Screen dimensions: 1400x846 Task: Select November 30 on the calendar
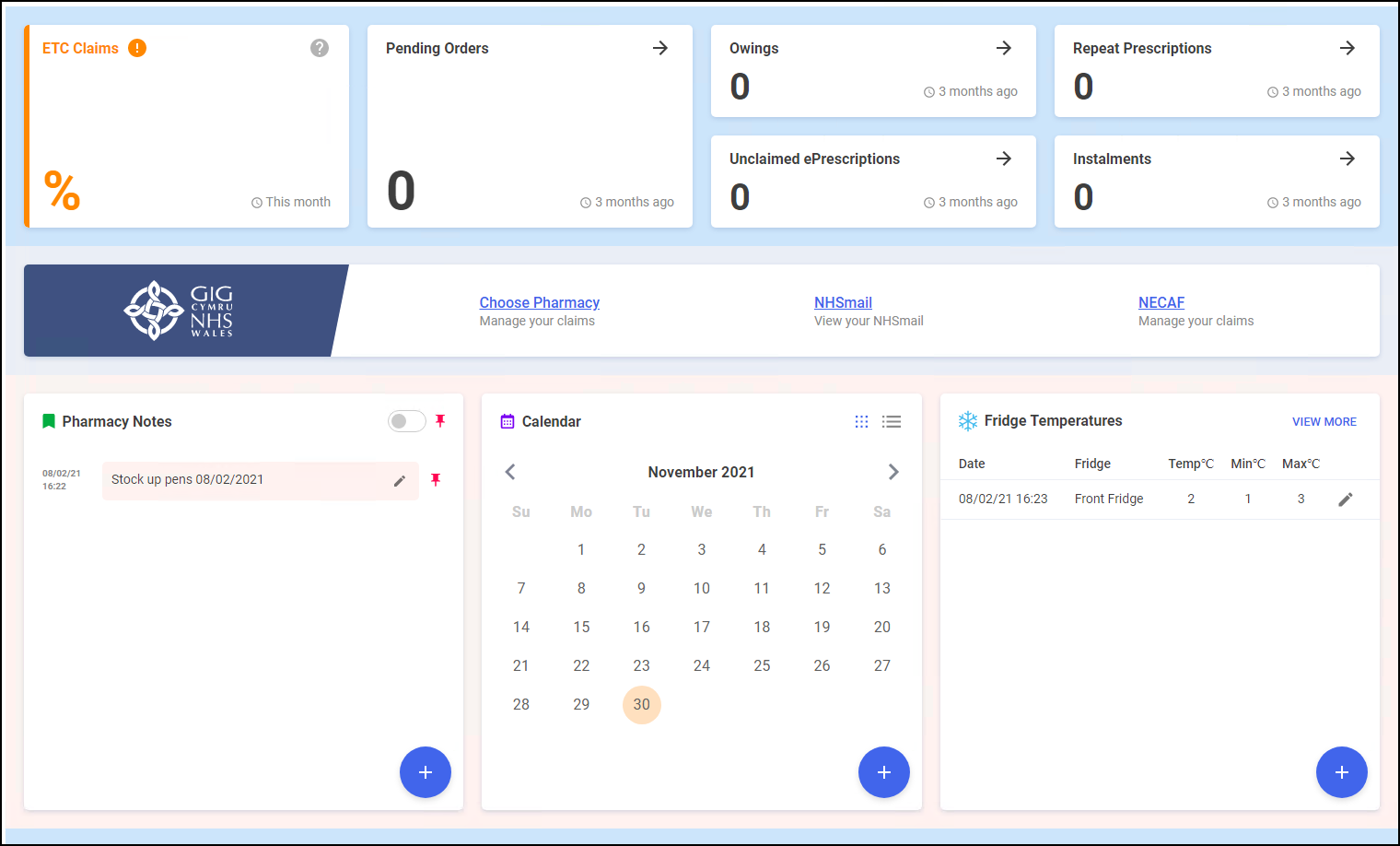[641, 704]
